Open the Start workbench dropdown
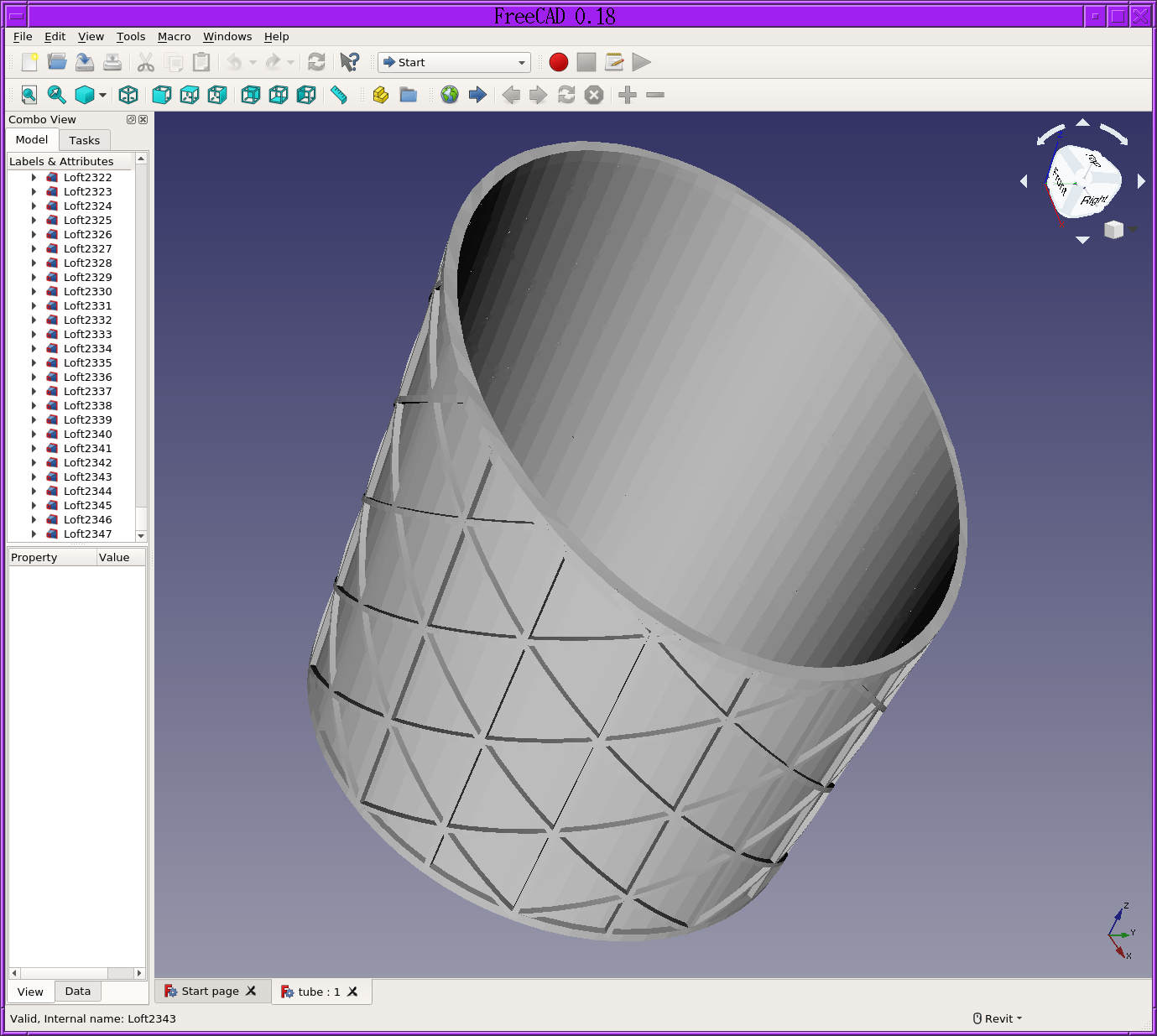This screenshot has width=1157, height=1036. tap(455, 62)
